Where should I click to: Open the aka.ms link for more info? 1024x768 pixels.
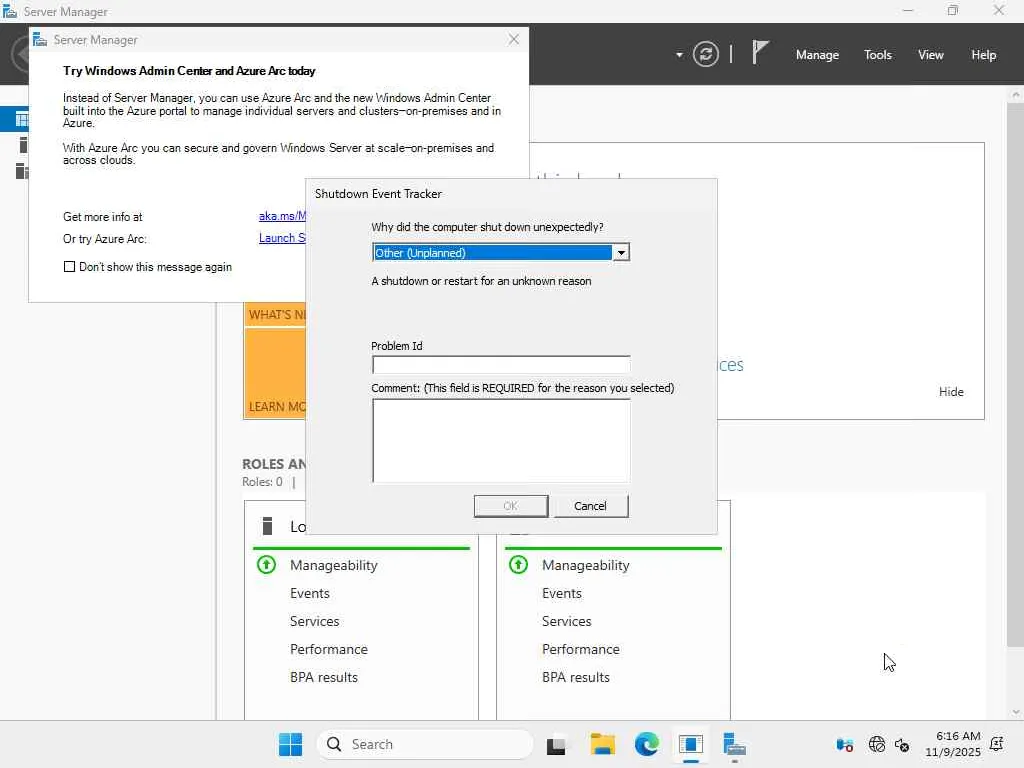pos(282,216)
